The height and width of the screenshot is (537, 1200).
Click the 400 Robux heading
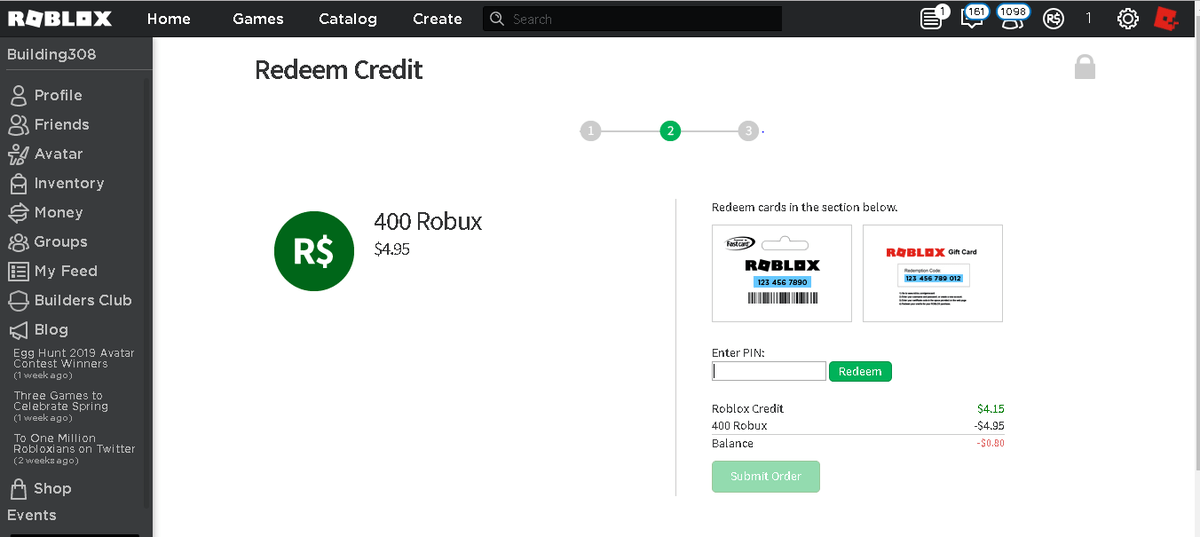click(428, 221)
